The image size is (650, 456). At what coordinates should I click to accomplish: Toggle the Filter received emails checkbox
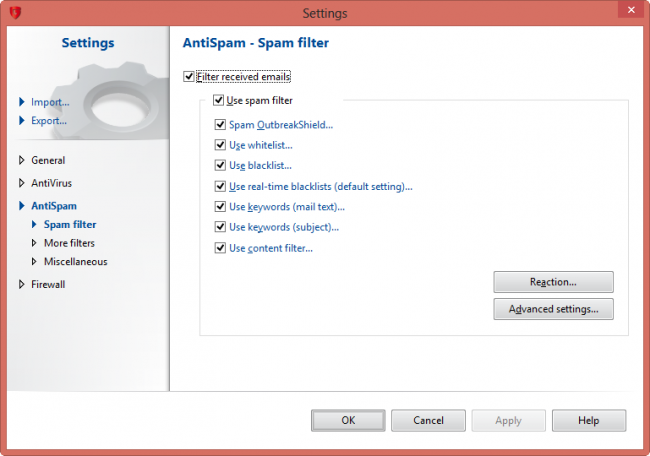pyautogui.click(x=190, y=76)
